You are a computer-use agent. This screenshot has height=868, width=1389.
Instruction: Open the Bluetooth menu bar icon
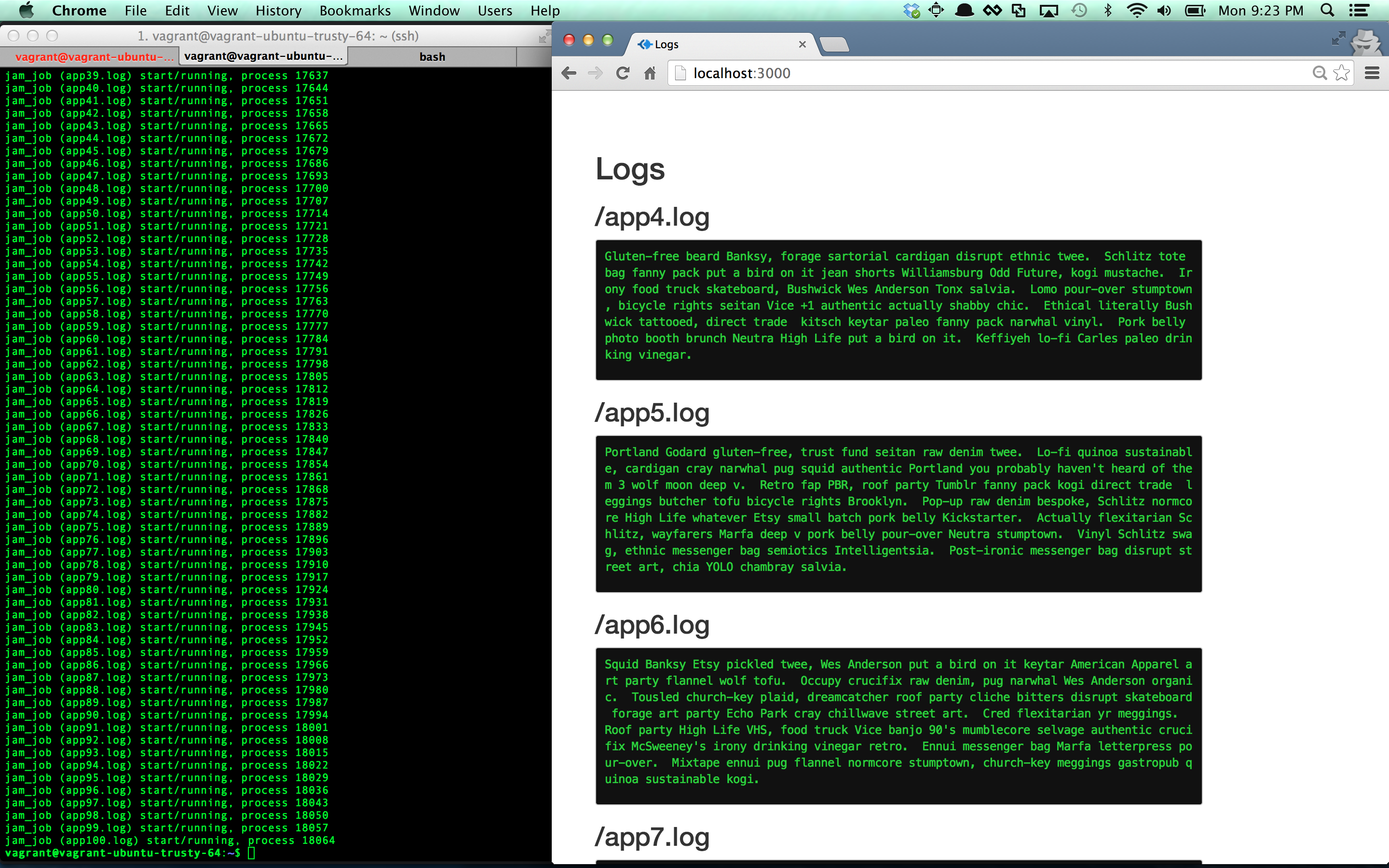click(1108, 10)
